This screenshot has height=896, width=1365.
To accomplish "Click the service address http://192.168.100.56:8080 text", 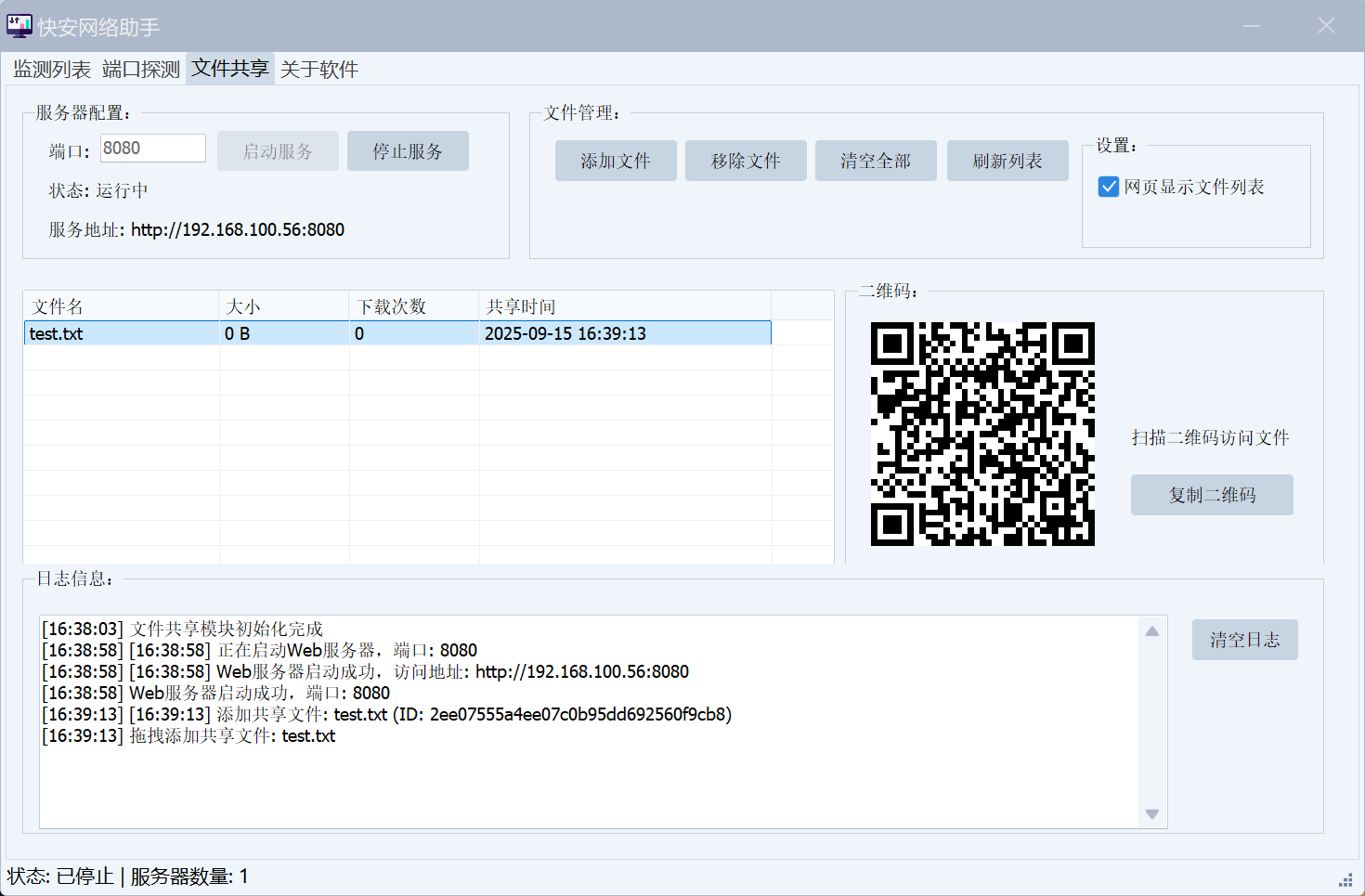I will [238, 229].
